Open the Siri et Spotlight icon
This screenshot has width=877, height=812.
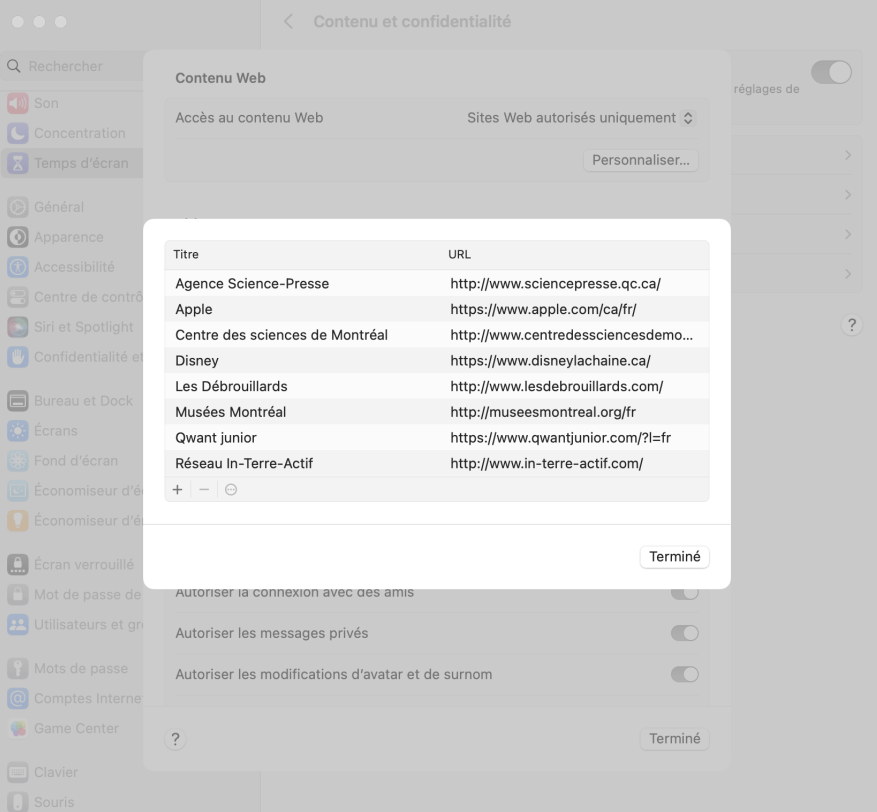[18, 327]
